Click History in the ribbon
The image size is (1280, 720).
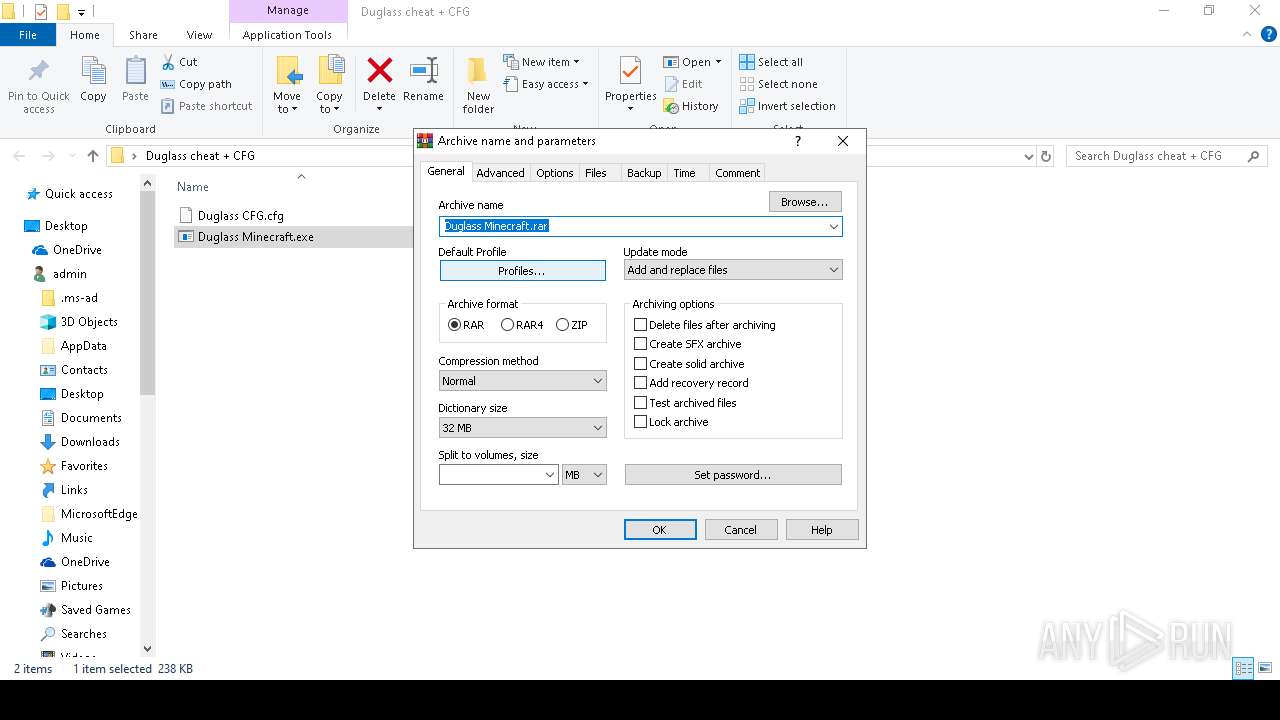691,106
